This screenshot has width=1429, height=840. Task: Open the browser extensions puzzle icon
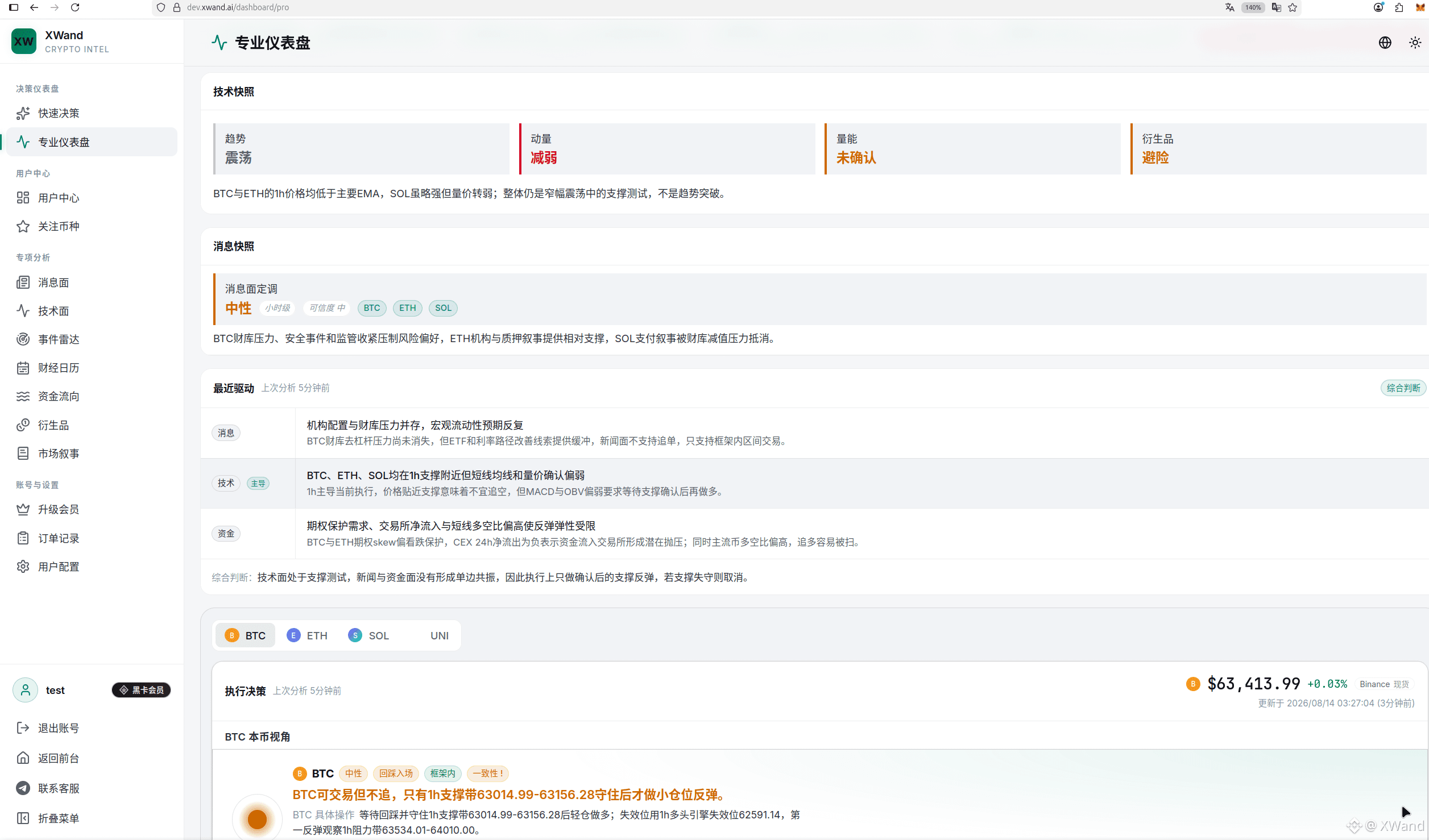click(1399, 7)
